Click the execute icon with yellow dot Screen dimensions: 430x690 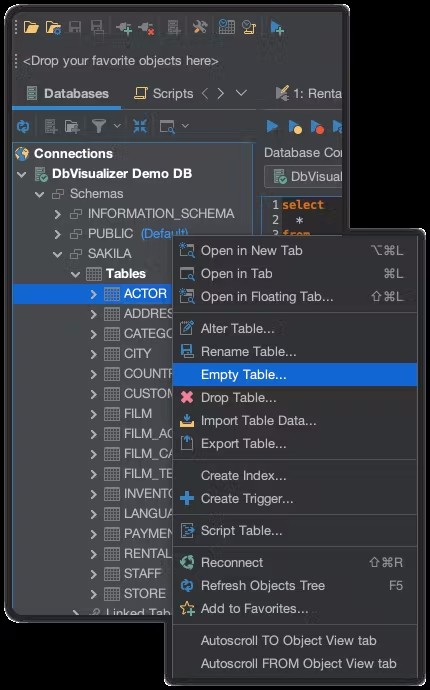pyautogui.click(x=295, y=127)
